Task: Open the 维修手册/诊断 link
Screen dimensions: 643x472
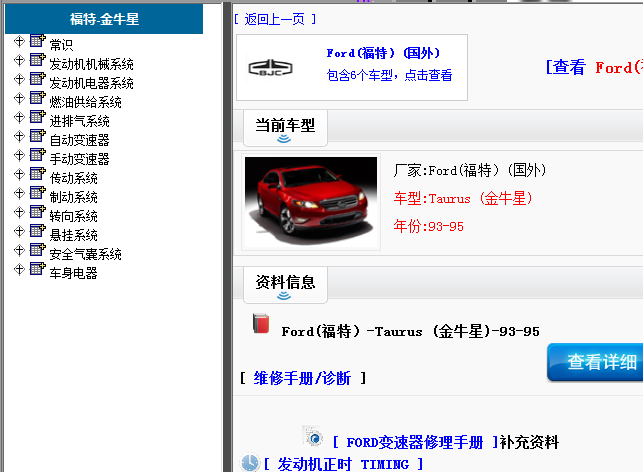Action: 302,378
